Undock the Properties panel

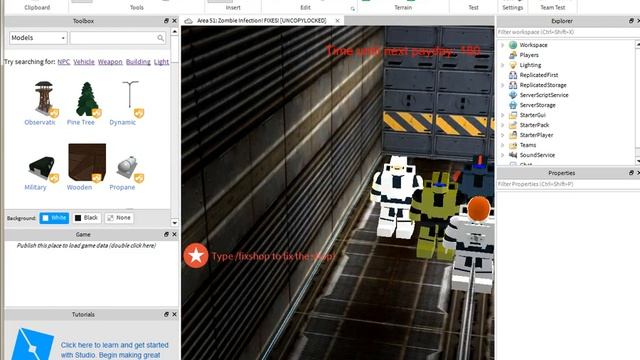click(631, 173)
